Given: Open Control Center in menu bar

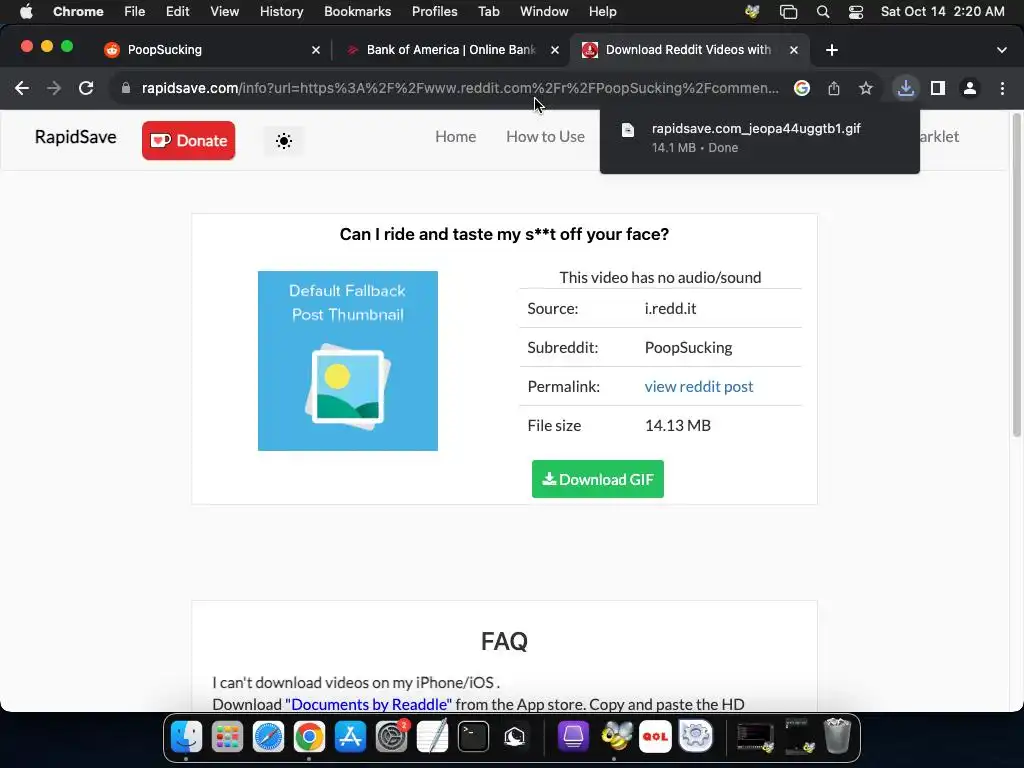Looking at the screenshot, I should click(x=856, y=12).
